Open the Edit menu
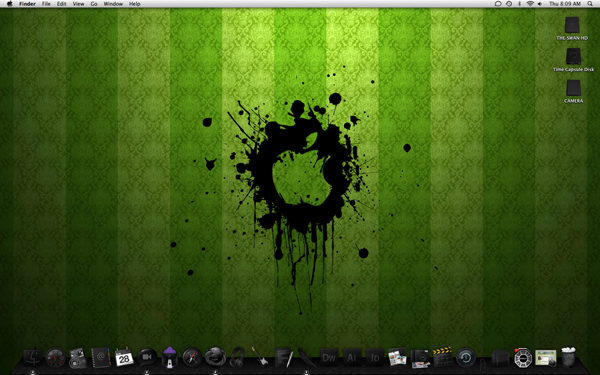Viewport: 600px width, 375px height. tap(62, 4)
